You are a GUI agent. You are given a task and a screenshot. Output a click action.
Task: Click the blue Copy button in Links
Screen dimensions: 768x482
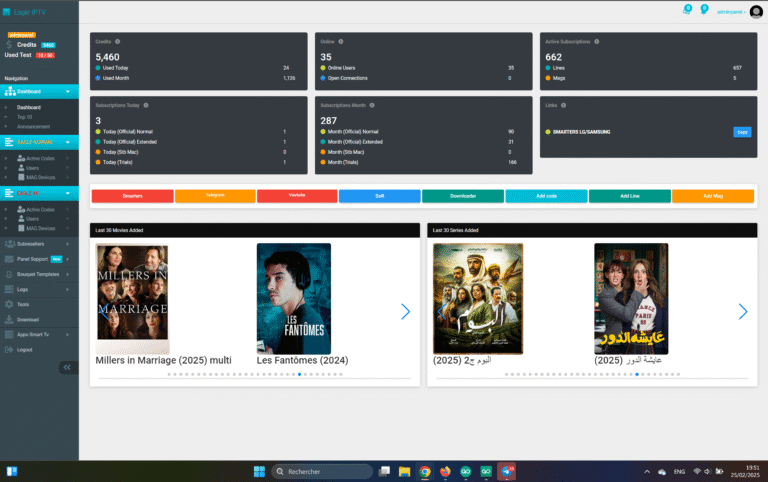[x=743, y=131]
